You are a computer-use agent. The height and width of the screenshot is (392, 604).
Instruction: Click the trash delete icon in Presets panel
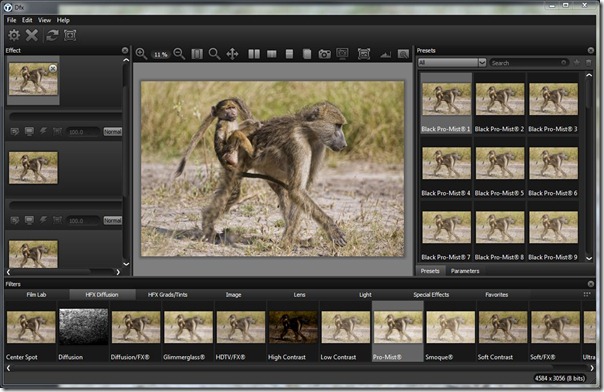(x=588, y=62)
